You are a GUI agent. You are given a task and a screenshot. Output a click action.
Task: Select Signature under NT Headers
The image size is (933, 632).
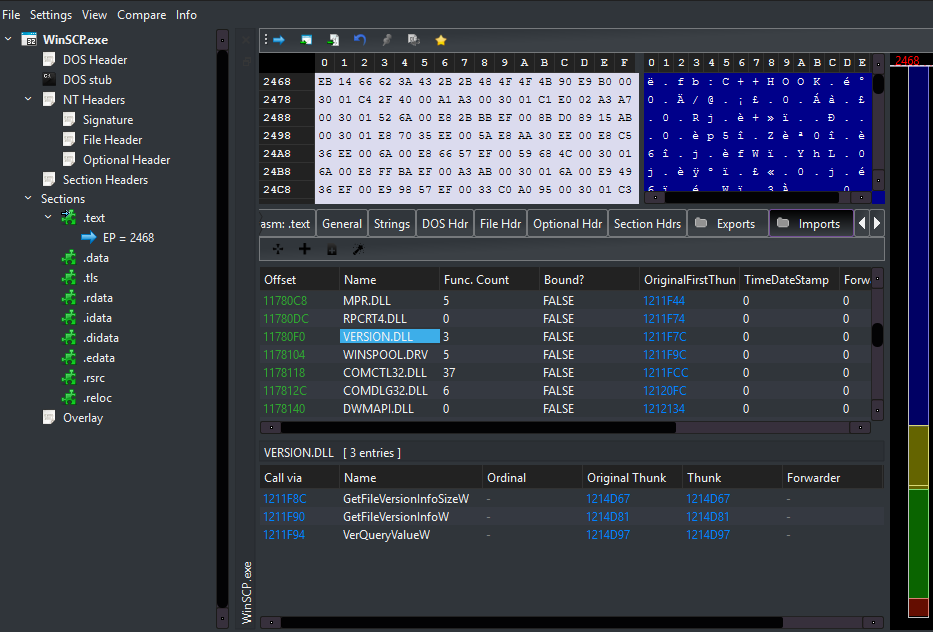(x=108, y=120)
